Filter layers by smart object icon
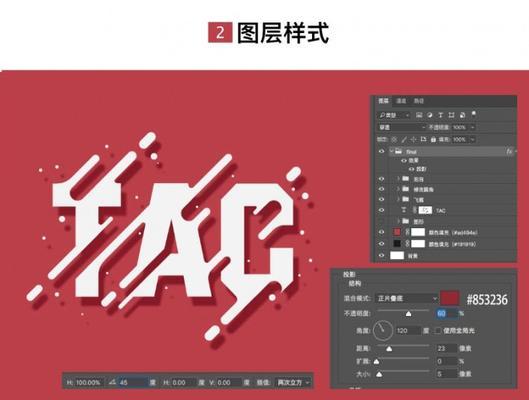Screen dimensions: 529x400 463,115
